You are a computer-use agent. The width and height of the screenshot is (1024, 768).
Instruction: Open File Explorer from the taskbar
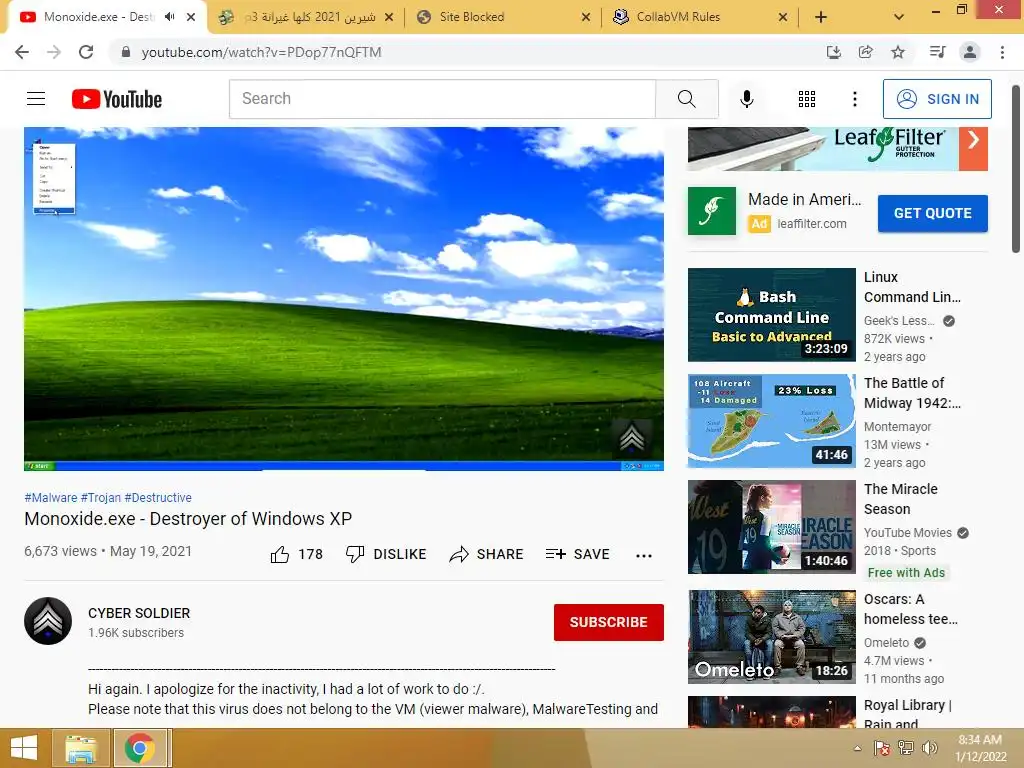81,748
